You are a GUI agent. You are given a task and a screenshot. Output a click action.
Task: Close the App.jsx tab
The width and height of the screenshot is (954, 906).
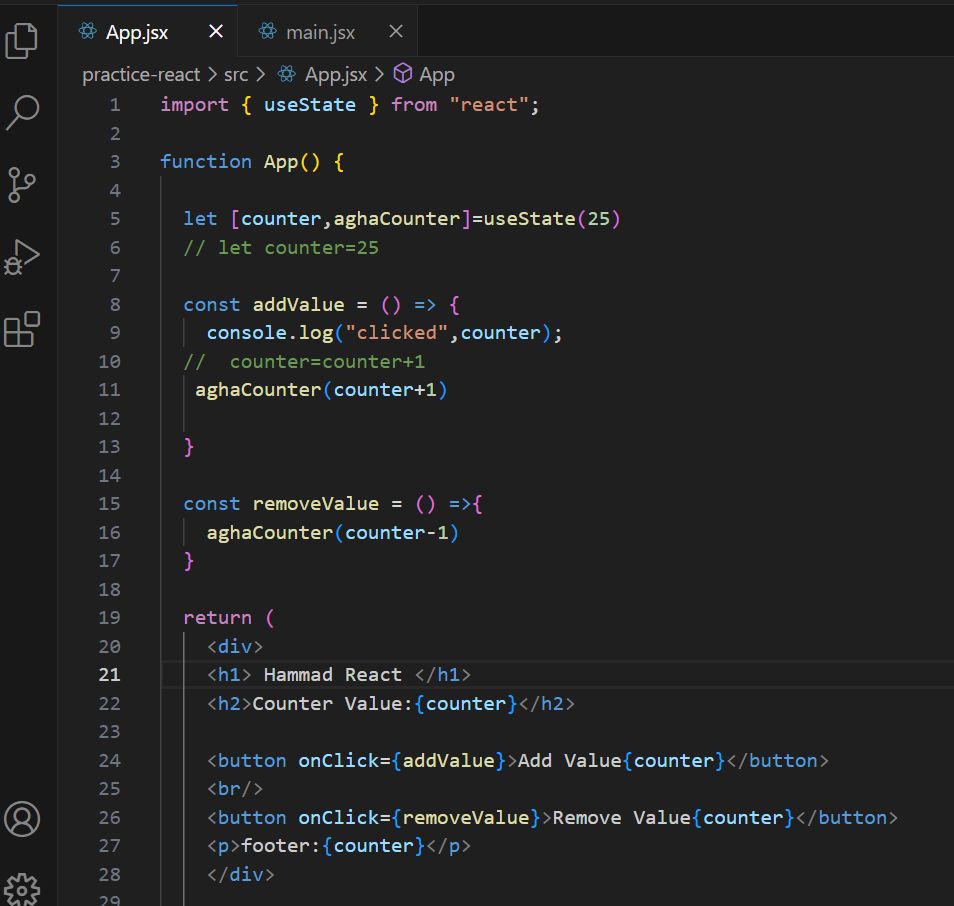[x=216, y=31]
